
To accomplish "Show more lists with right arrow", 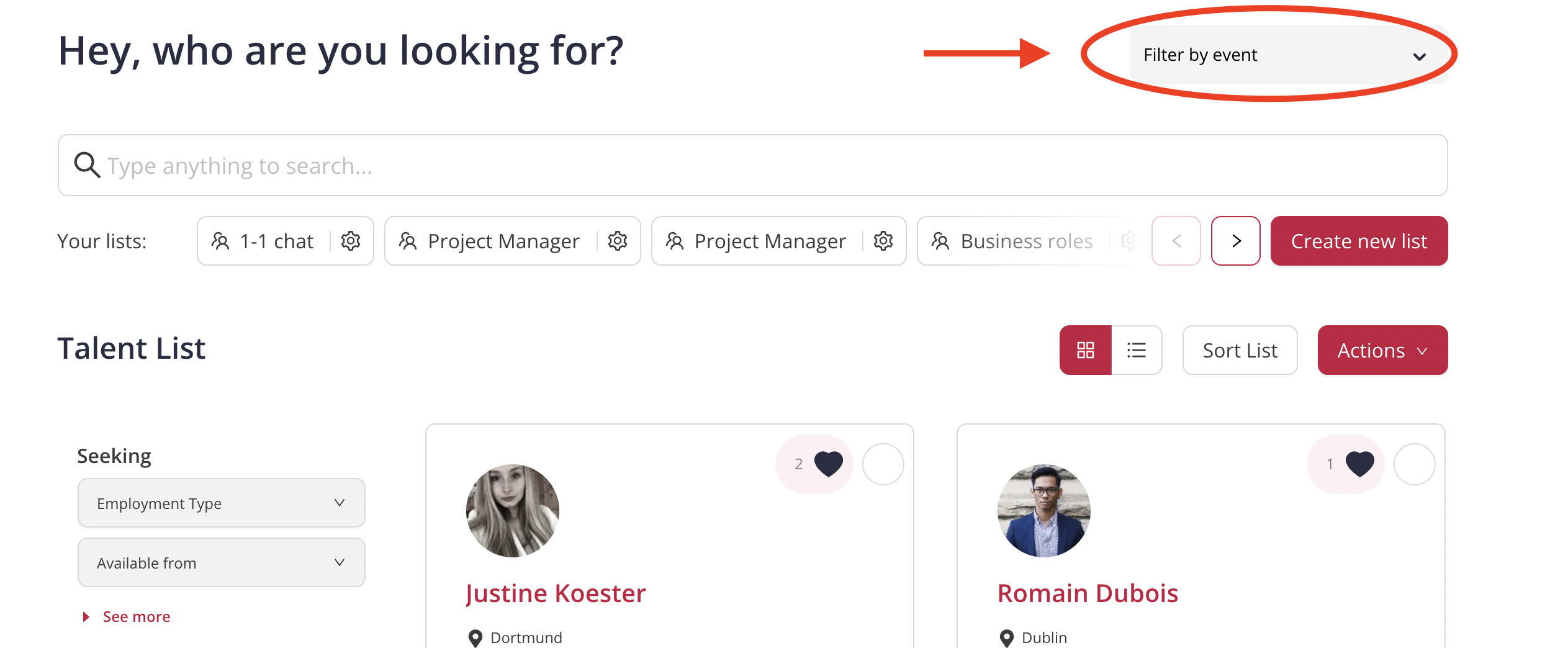I will point(1236,241).
